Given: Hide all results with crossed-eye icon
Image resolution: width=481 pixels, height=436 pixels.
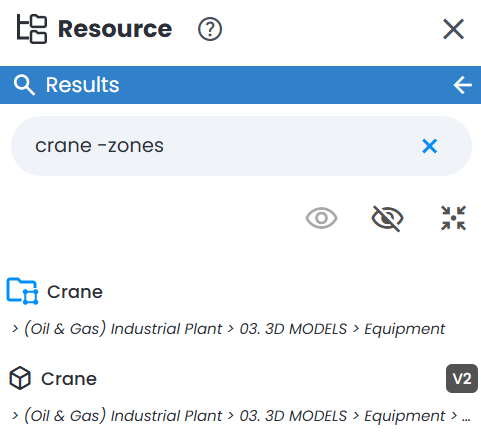Looking at the screenshot, I should pos(387,218).
